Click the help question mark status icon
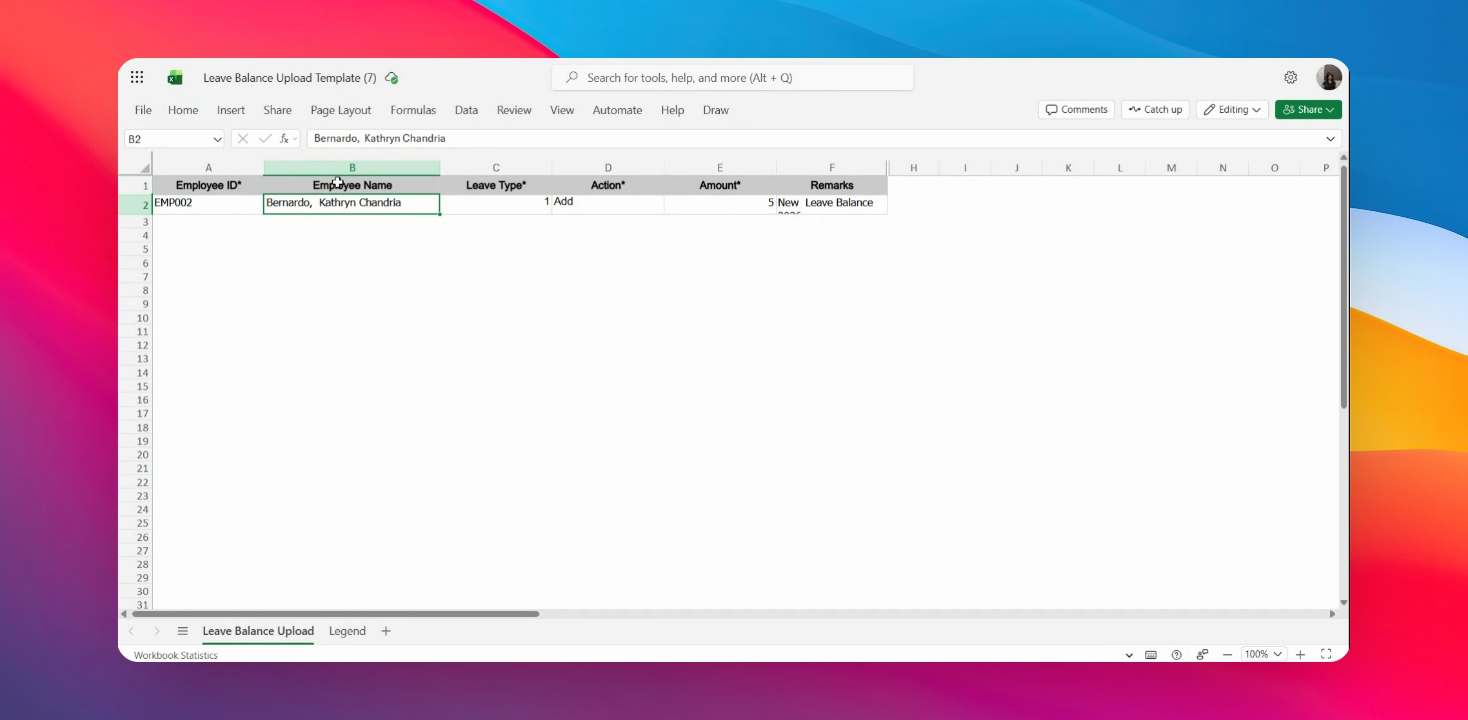The height and width of the screenshot is (720, 1468). click(x=1176, y=655)
